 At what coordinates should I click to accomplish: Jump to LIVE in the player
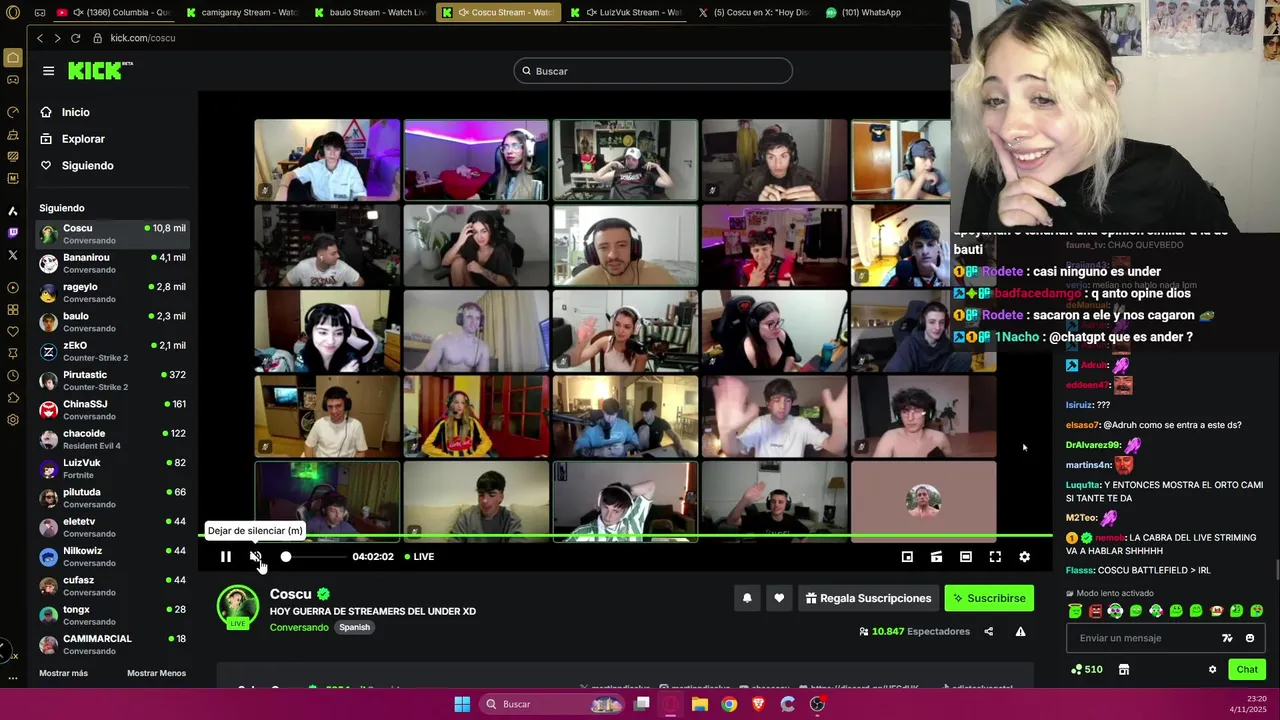pyautogui.click(x=419, y=557)
